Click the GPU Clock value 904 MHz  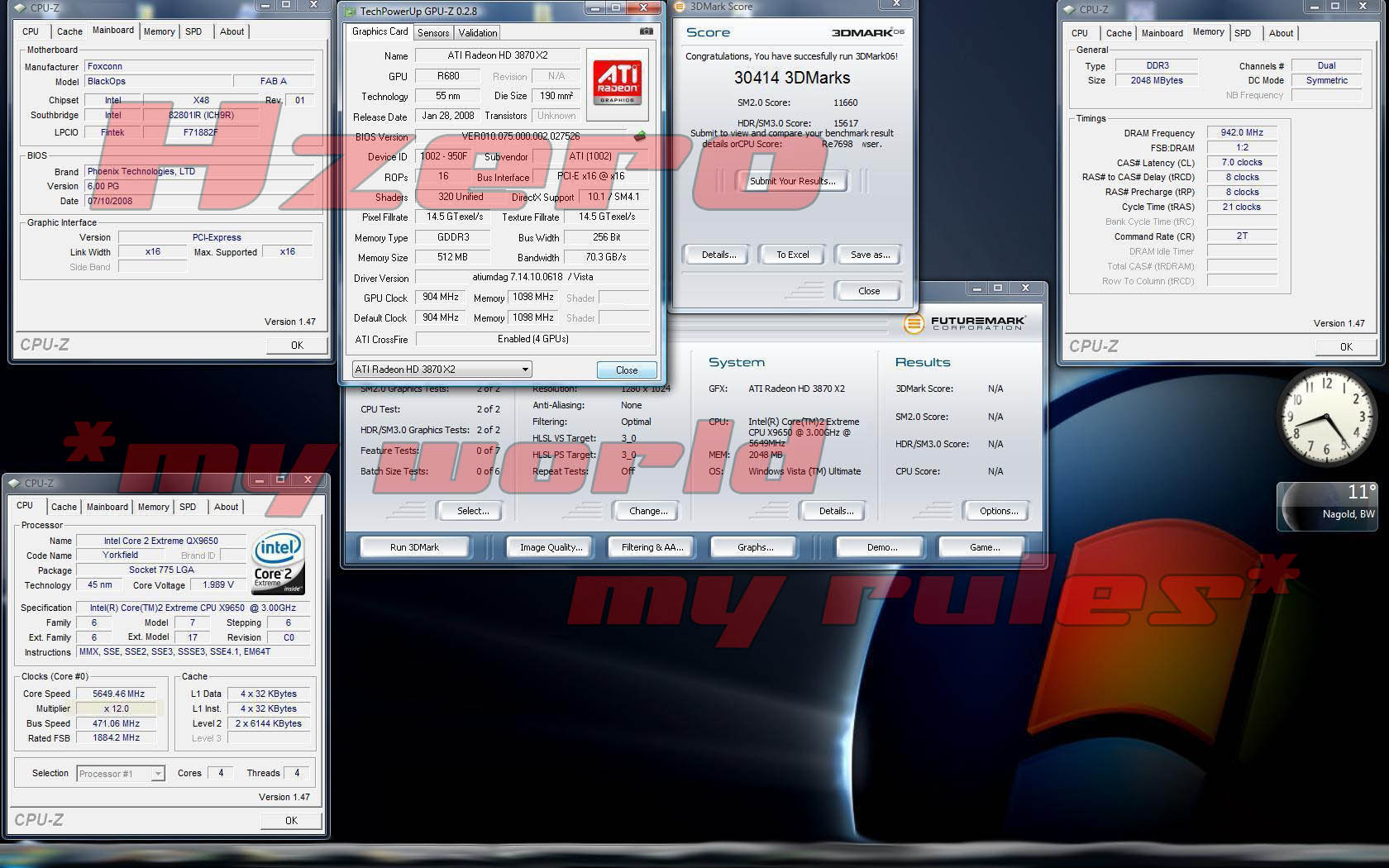[x=441, y=298]
